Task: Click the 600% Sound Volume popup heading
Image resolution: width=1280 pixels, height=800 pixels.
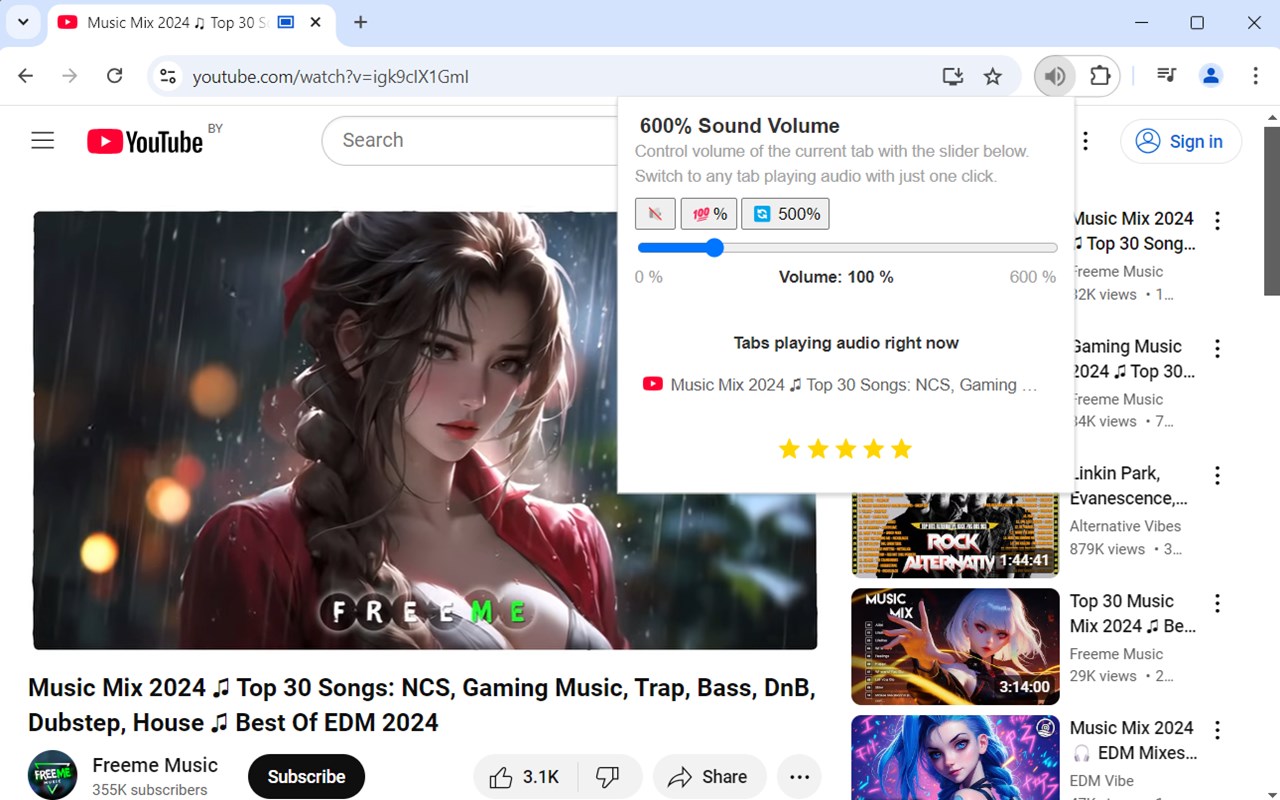Action: click(739, 126)
